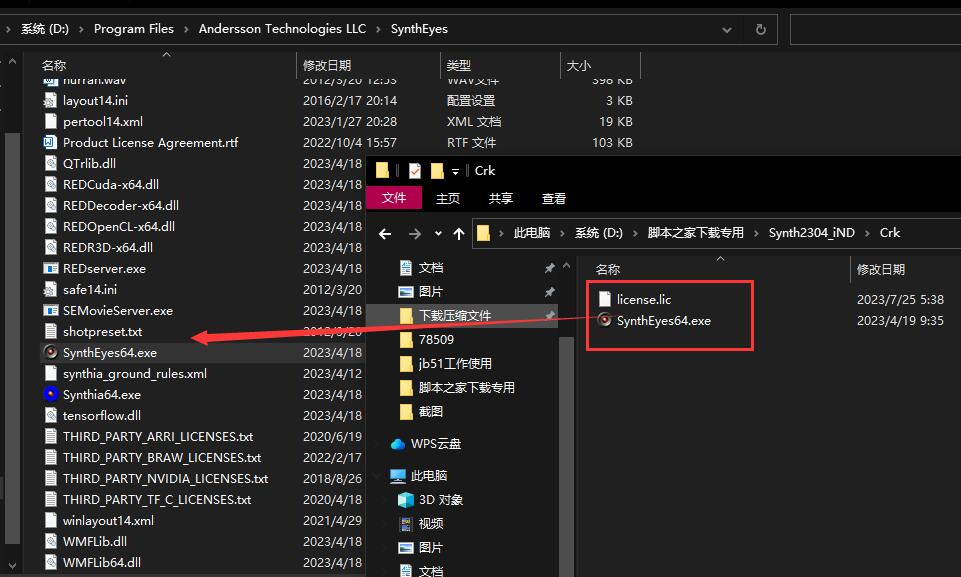This screenshot has height=577, width=961.
Task: Click Program Files in the address bar path
Action: 134,29
